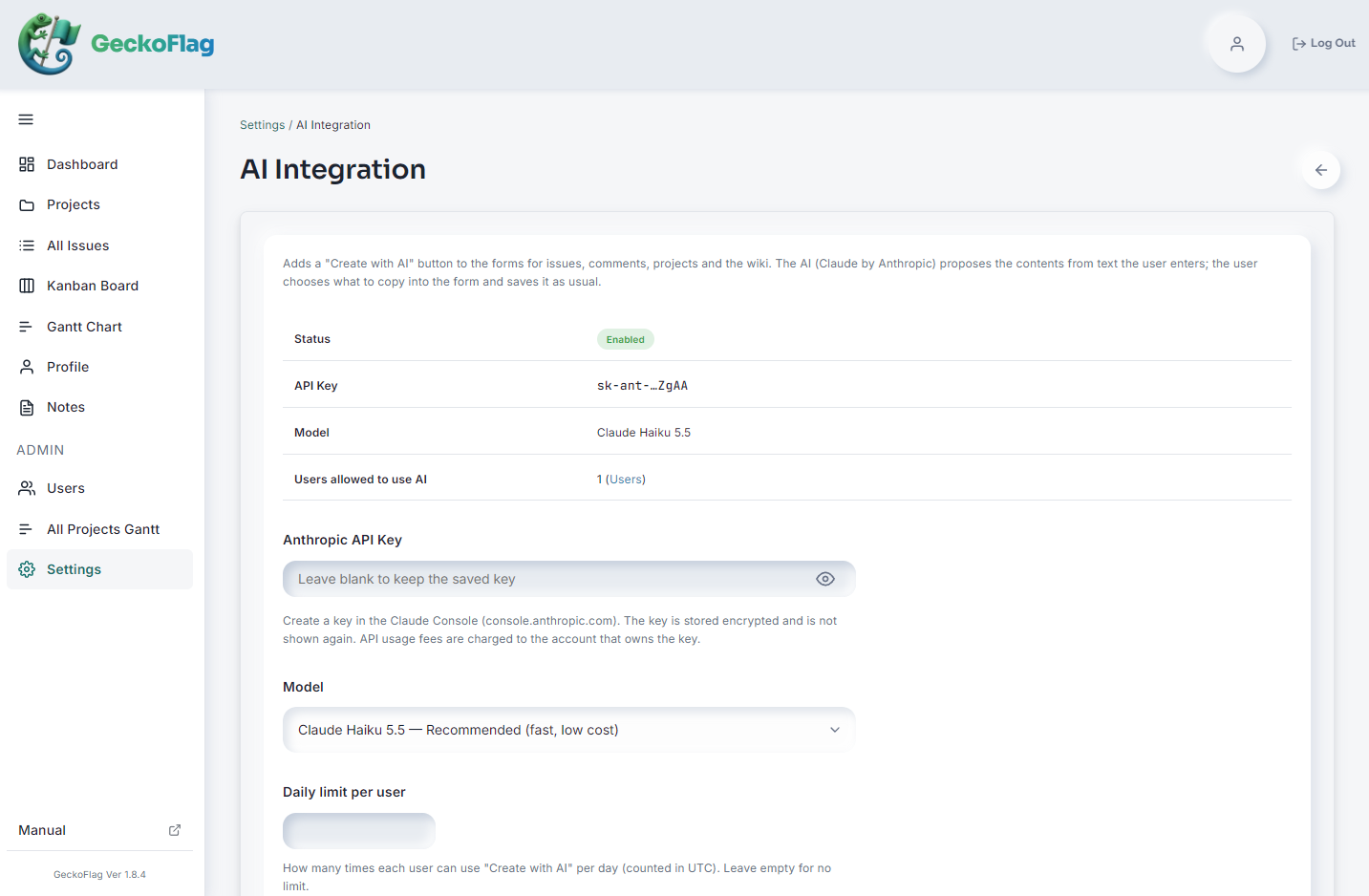Click the Dashboard grid icon
Image resolution: width=1369 pixels, height=896 pixels.
pyautogui.click(x=27, y=164)
